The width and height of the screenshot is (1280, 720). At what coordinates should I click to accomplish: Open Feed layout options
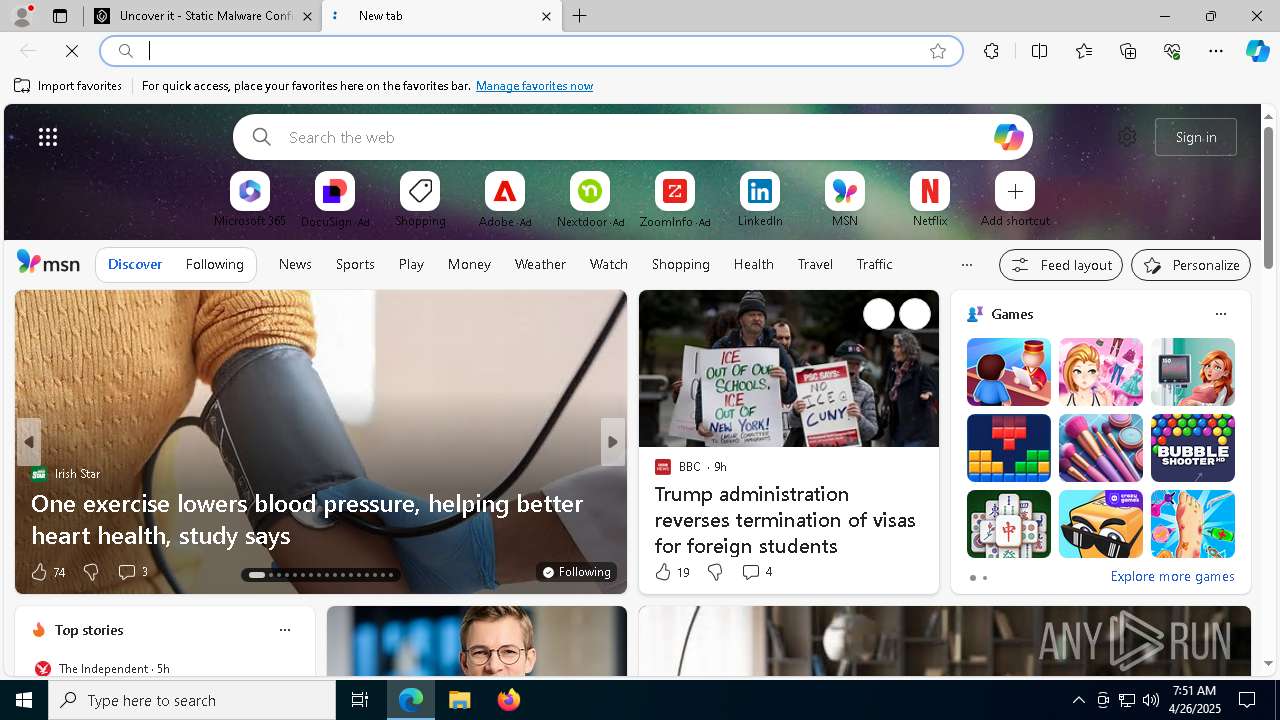pyautogui.click(x=1060, y=265)
